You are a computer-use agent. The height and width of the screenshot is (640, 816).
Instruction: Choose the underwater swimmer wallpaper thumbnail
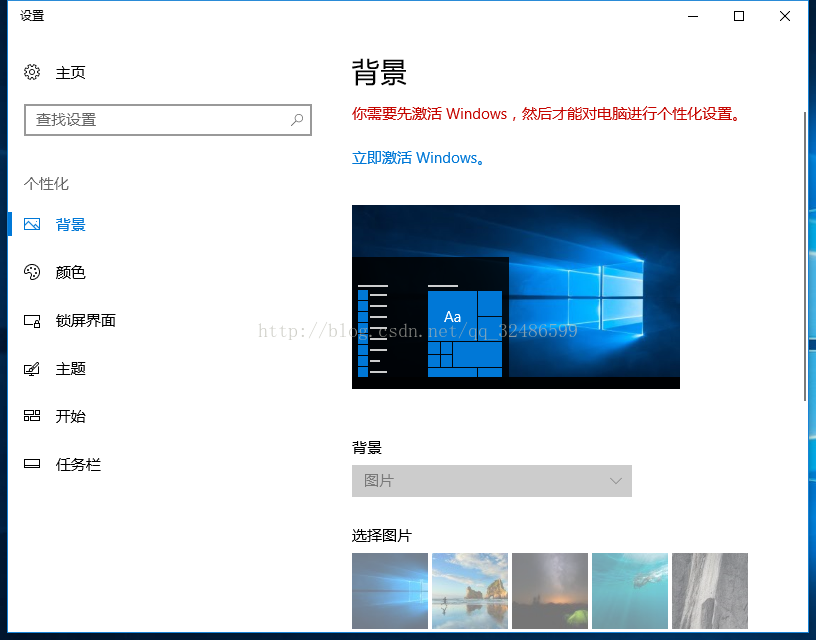[630, 591]
